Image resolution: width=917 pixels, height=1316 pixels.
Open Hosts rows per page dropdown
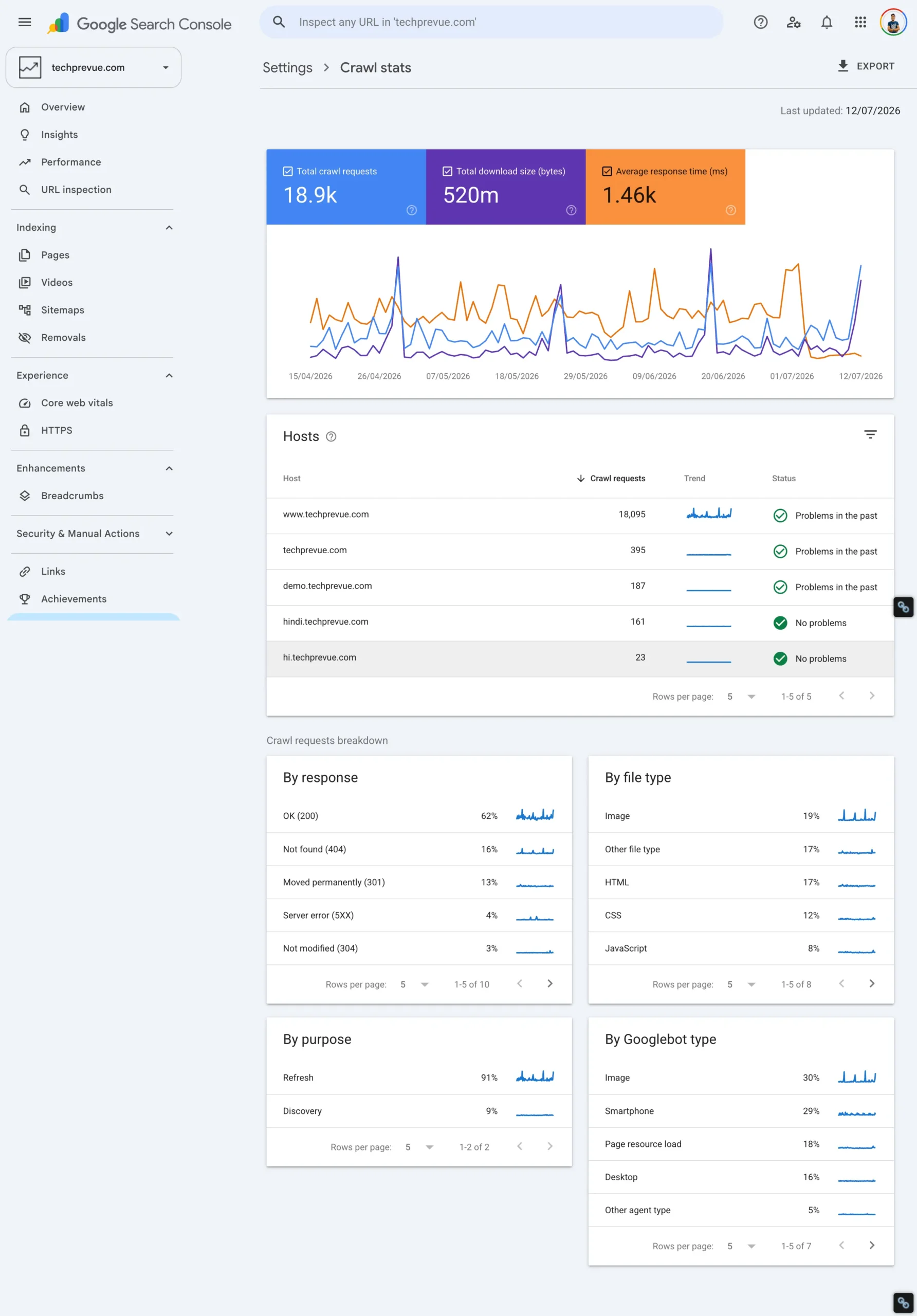point(741,697)
